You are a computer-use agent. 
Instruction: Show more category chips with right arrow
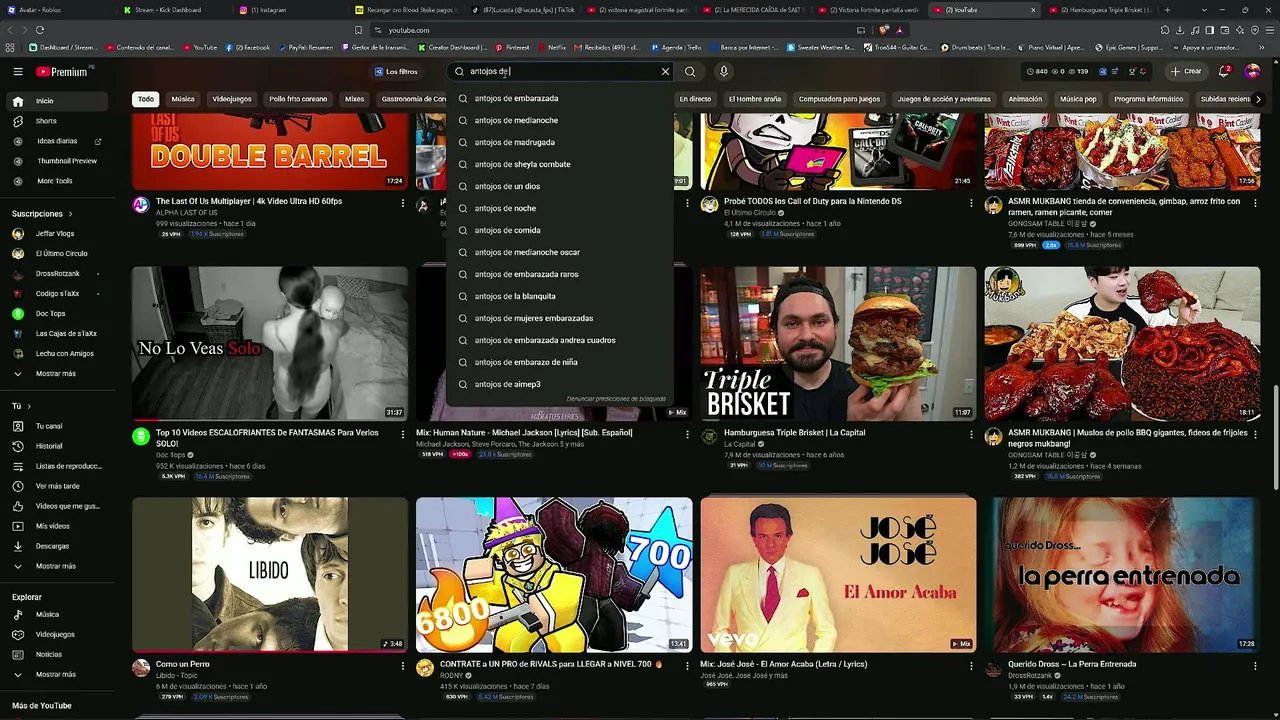click(x=1258, y=99)
